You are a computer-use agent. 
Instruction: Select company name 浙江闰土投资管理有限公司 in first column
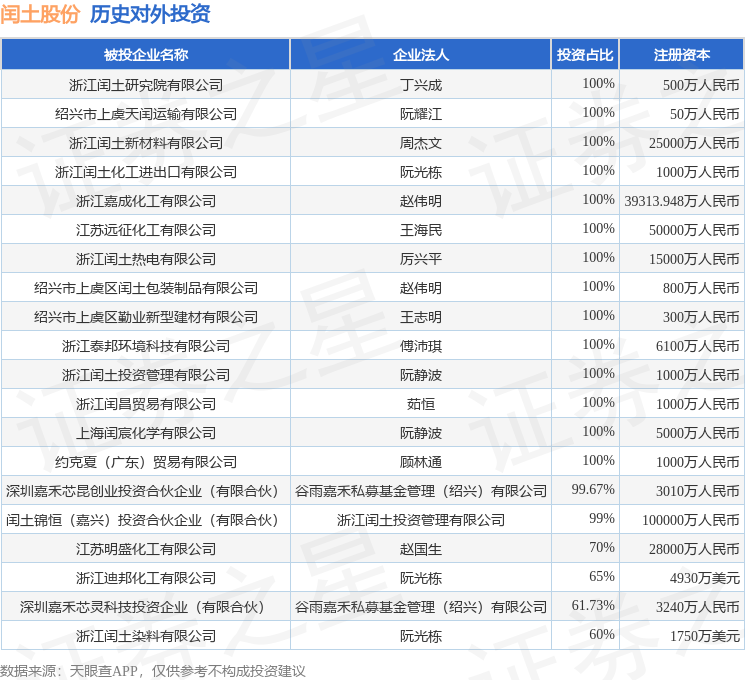146,375
